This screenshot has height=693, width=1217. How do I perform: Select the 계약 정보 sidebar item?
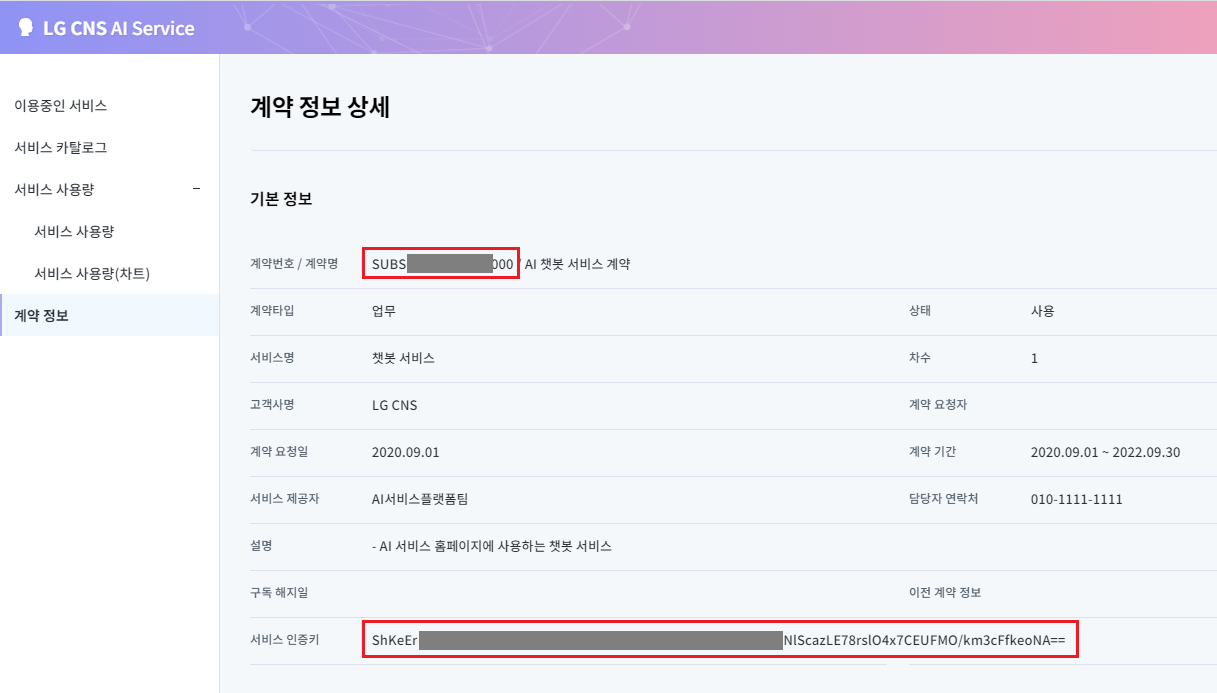coord(41,316)
